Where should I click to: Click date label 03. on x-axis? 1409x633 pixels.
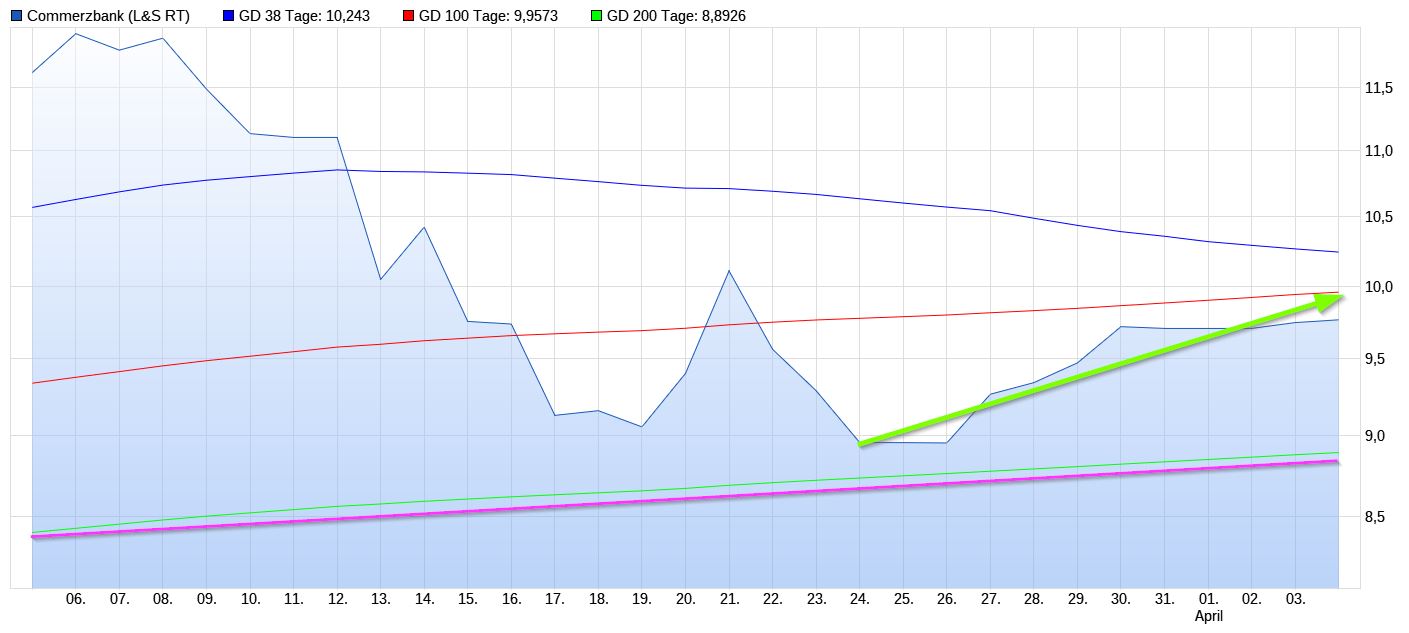(1295, 600)
